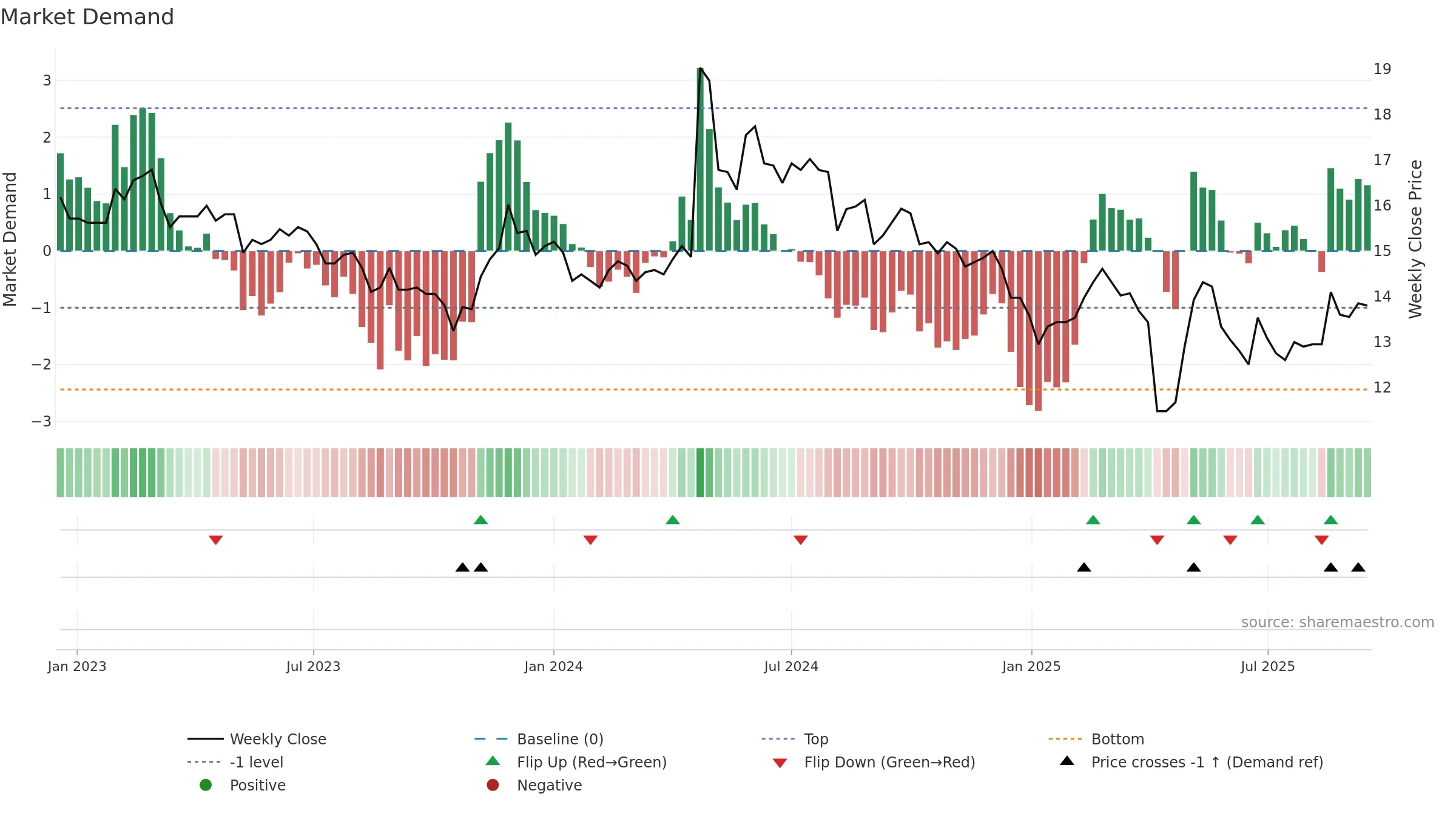This screenshot has width=1456, height=819.
Task: Click the darkest green heatmap cell near Apr 2024
Action: pos(700,473)
